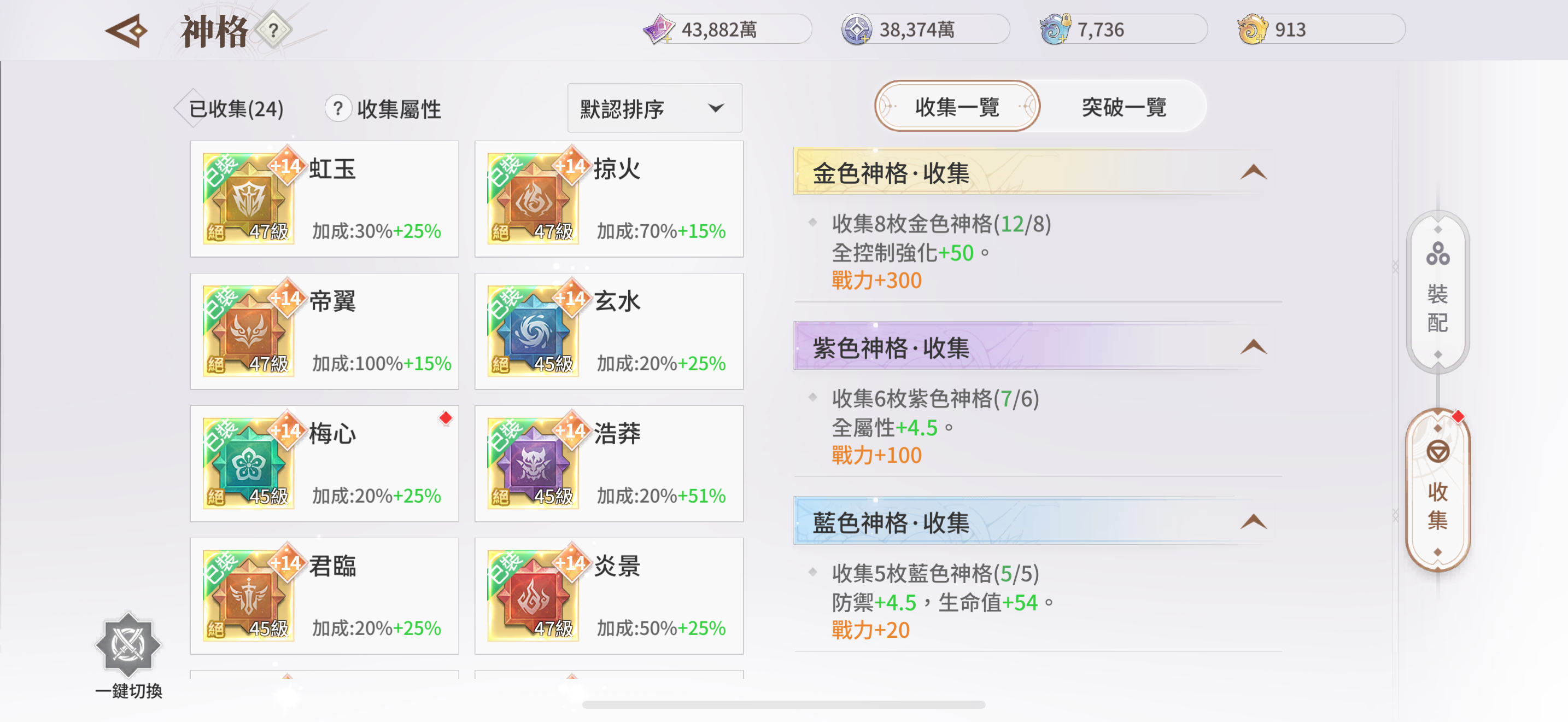
Task: Switch to the 突破一覽 tab
Action: [1124, 107]
